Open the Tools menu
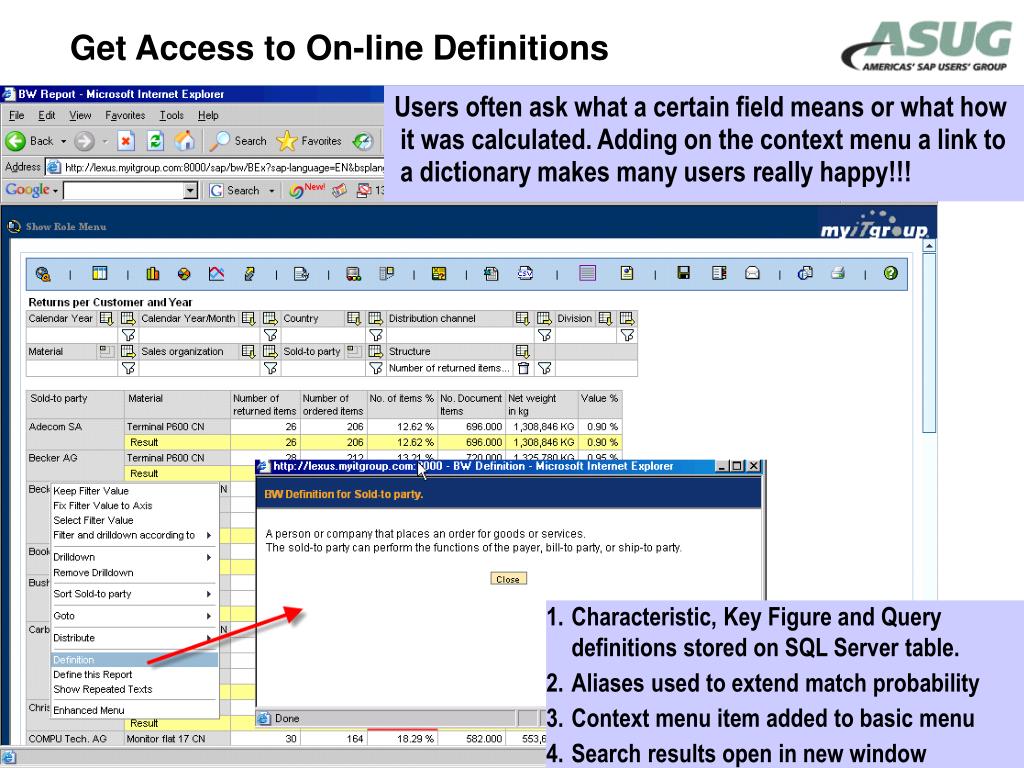 [x=172, y=116]
